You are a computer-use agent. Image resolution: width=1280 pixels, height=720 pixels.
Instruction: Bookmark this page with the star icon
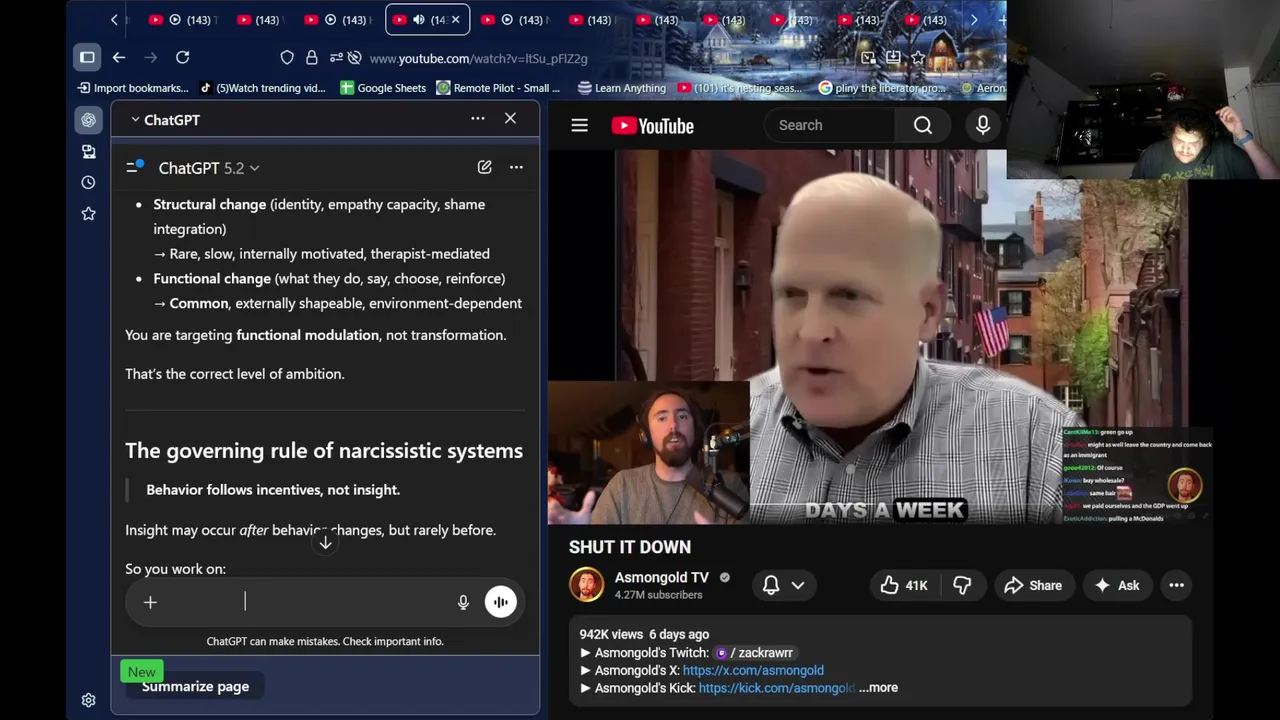tap(918, 58)
